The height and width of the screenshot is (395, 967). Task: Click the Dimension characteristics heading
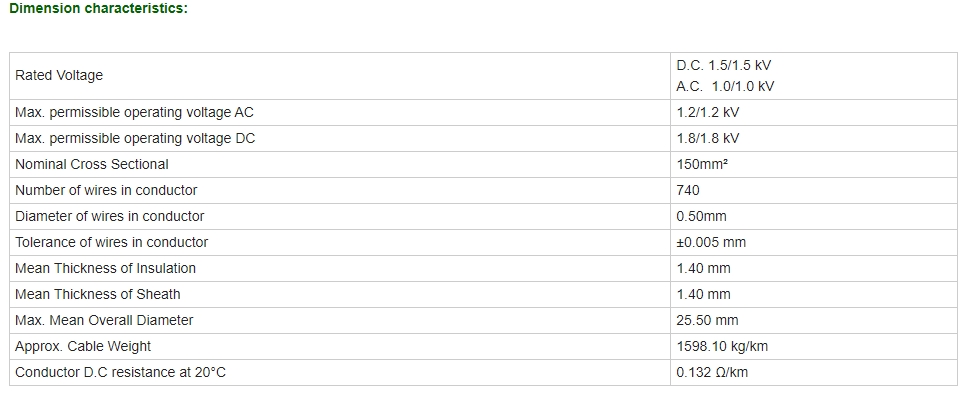pyautogui.click(x=99, y=9)
